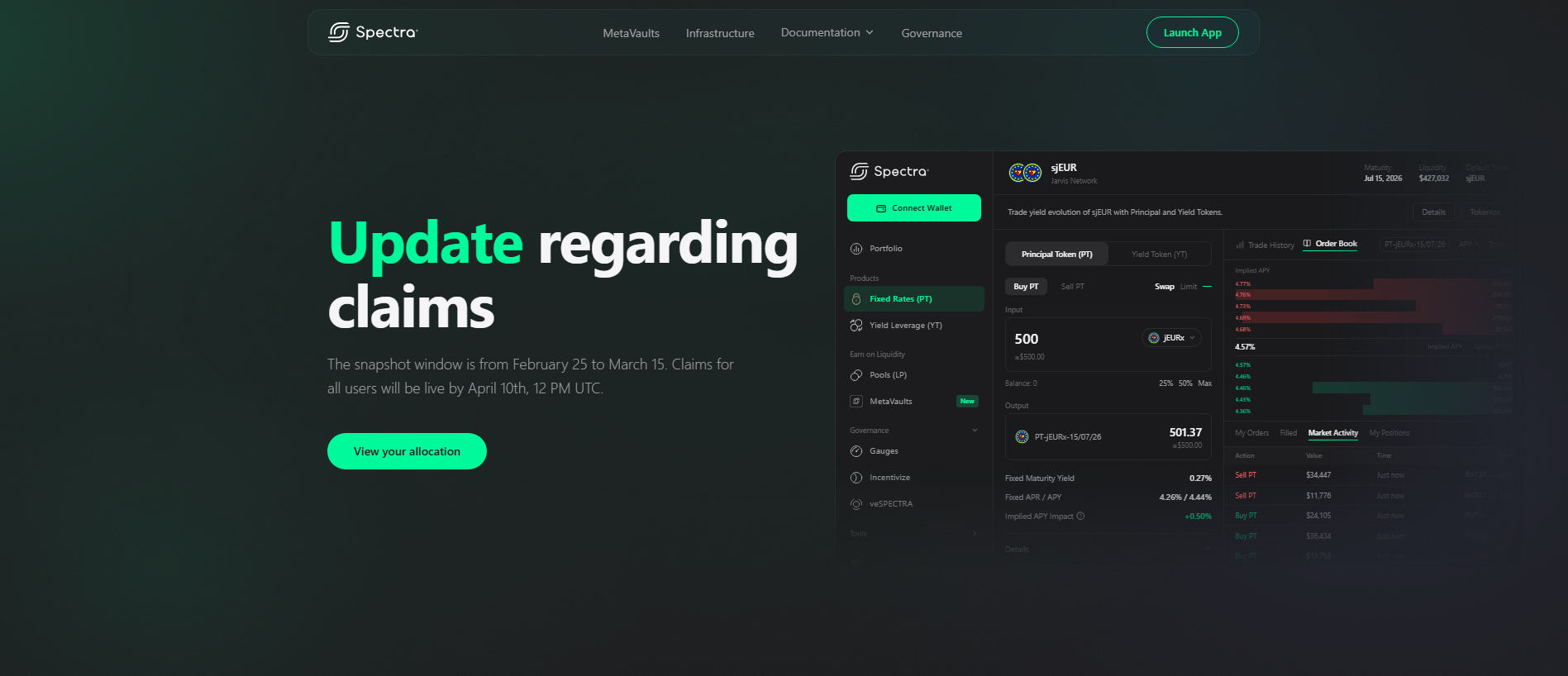Click the sjEUR token pair icon
This screenshot has width=1568, height=676.
pos(1025,173)
